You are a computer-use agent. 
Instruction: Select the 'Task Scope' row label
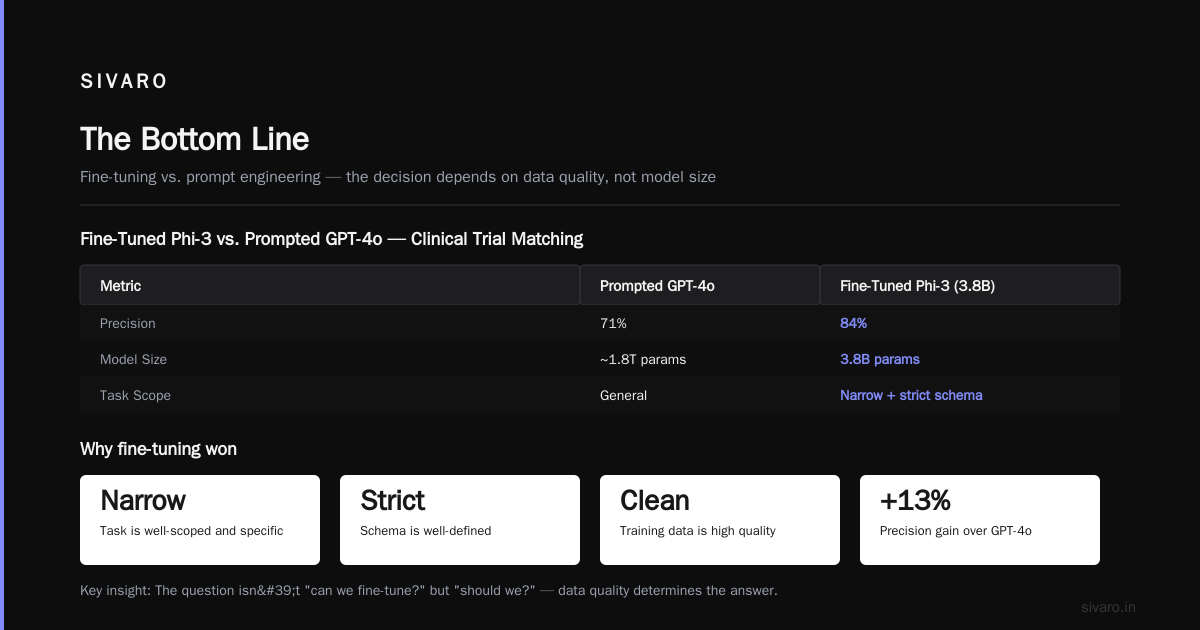(x=135, y=396)
